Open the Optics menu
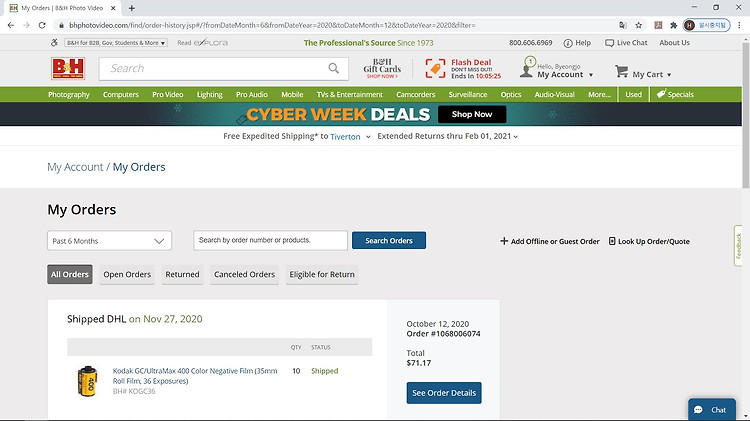Screen dimensions: 750x421 (x=510, y=94)
